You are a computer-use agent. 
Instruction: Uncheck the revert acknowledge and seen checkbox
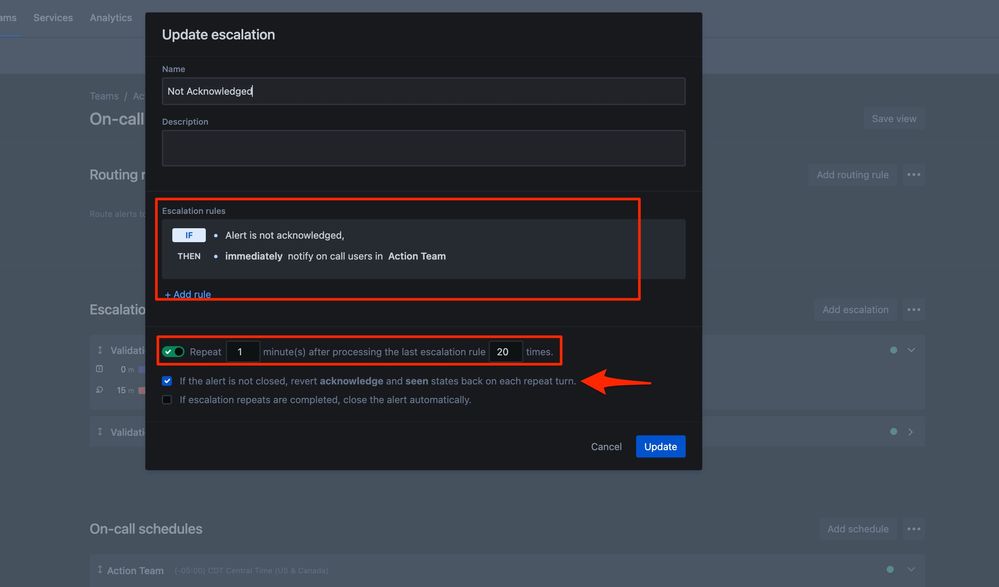click(x=166, y=380)
